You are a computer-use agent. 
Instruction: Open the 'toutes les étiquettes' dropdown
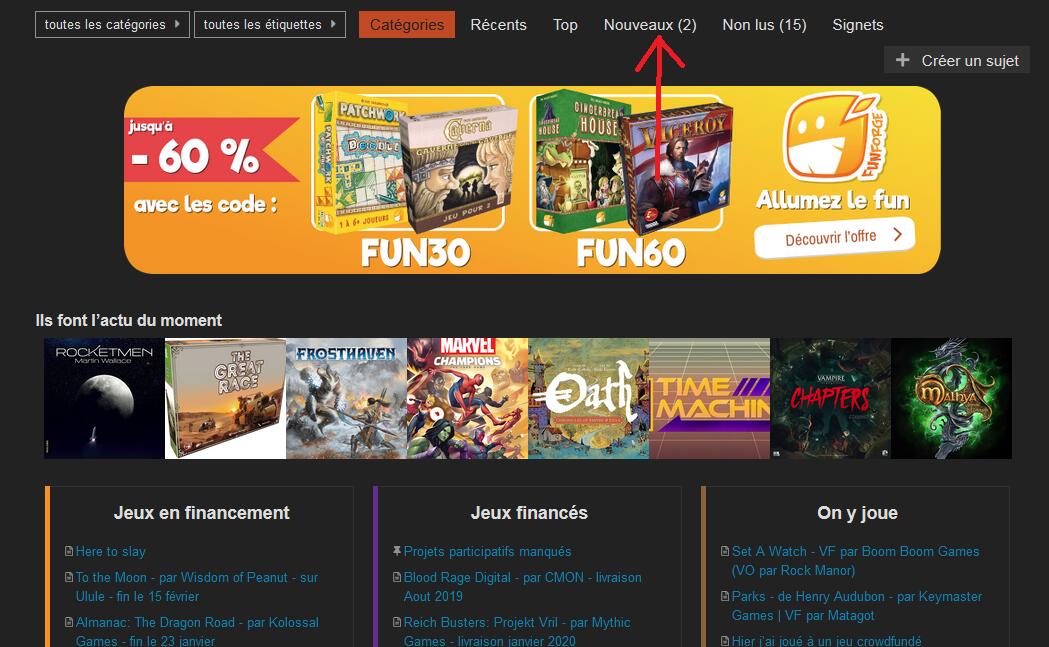pos(270,25)
